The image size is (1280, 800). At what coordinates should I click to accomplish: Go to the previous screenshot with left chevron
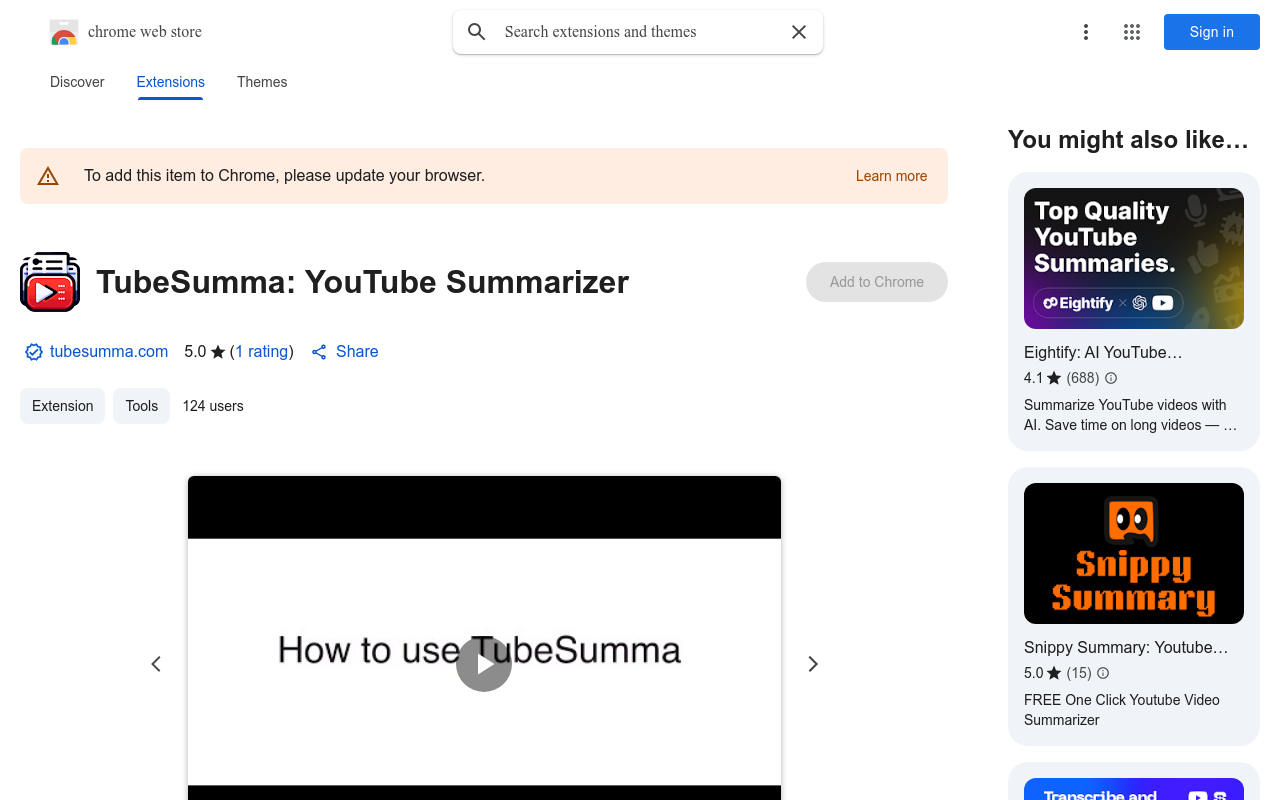click(156, 664)
